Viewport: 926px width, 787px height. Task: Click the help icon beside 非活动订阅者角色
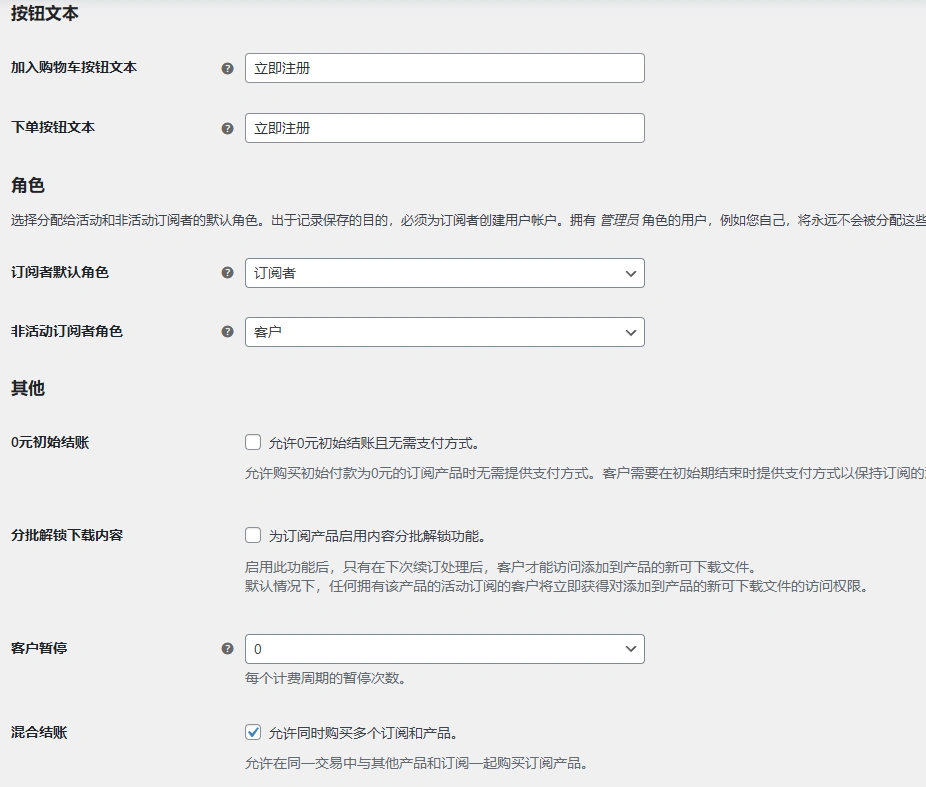point(225,331)
